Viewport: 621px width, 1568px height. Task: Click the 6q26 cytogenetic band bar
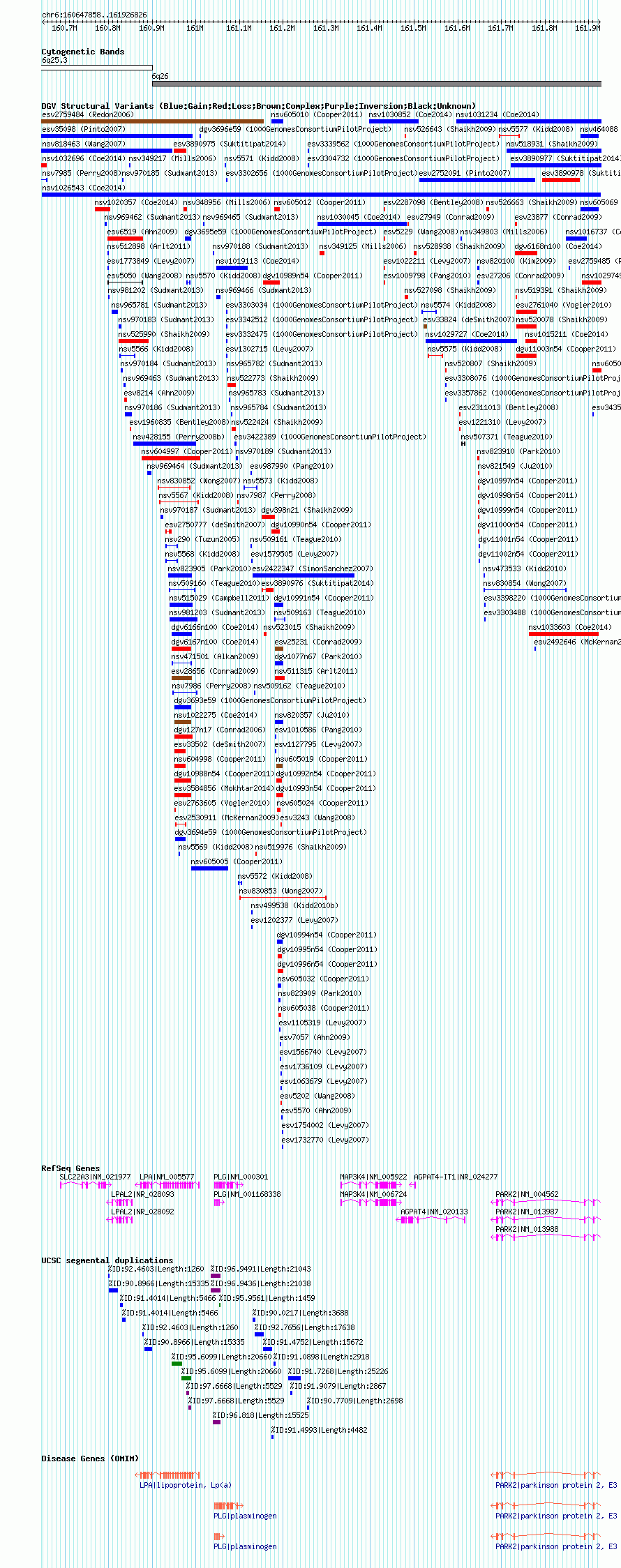click(376, 84)
